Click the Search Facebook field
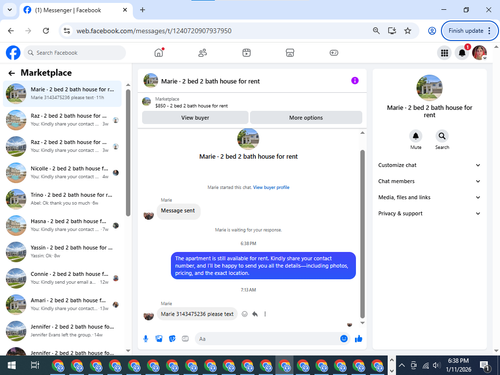 click(x=75, y=53)
